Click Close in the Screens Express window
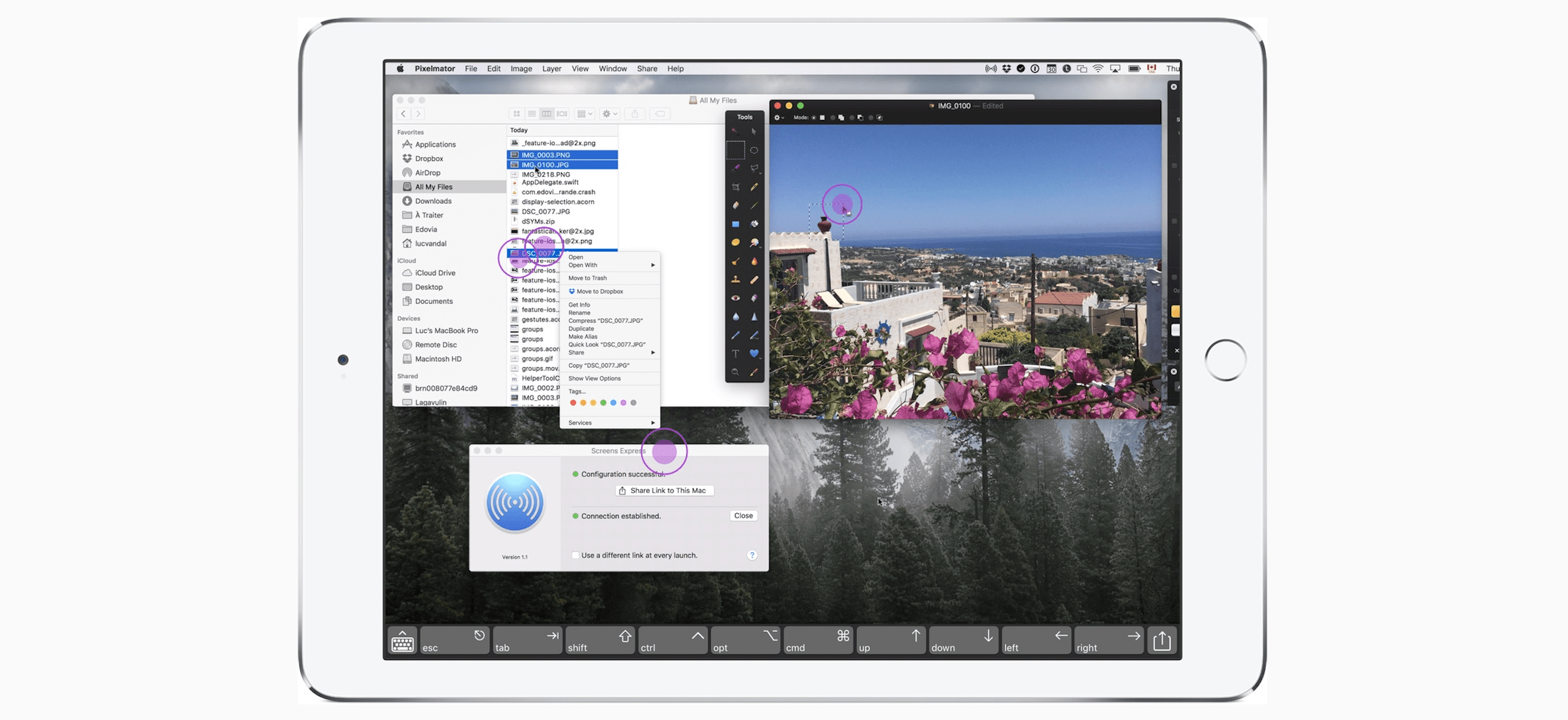 pyautogui.click(x=743, y=515)
